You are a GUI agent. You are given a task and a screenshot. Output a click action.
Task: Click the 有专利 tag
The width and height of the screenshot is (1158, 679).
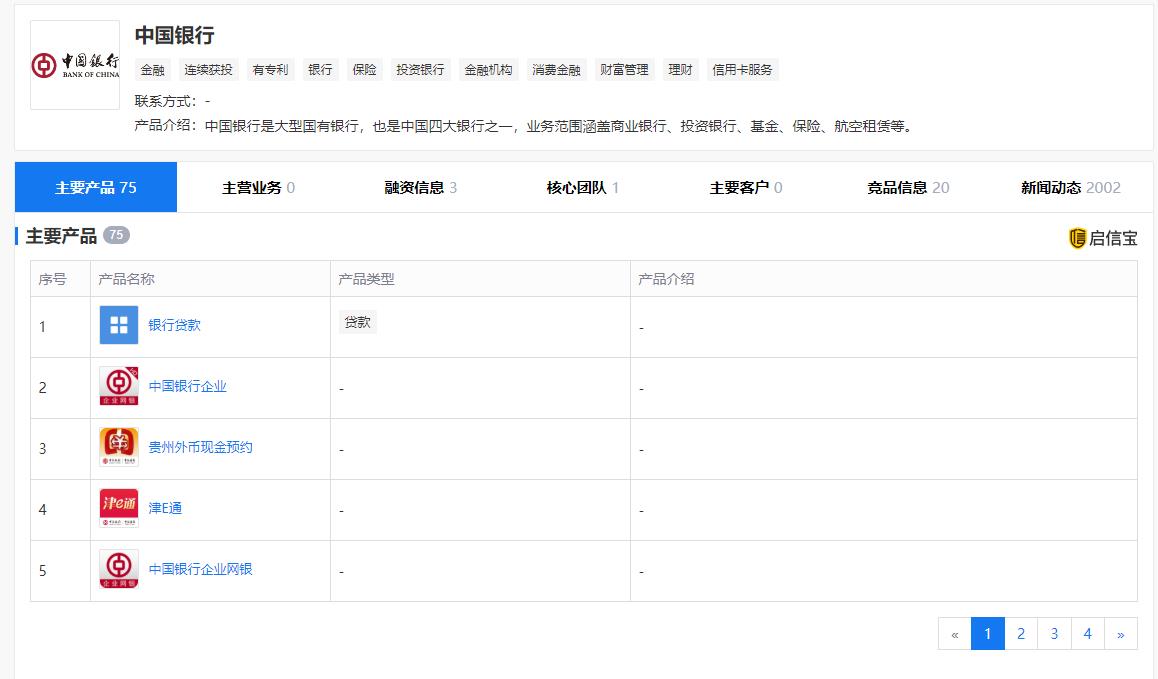point(270,69)
